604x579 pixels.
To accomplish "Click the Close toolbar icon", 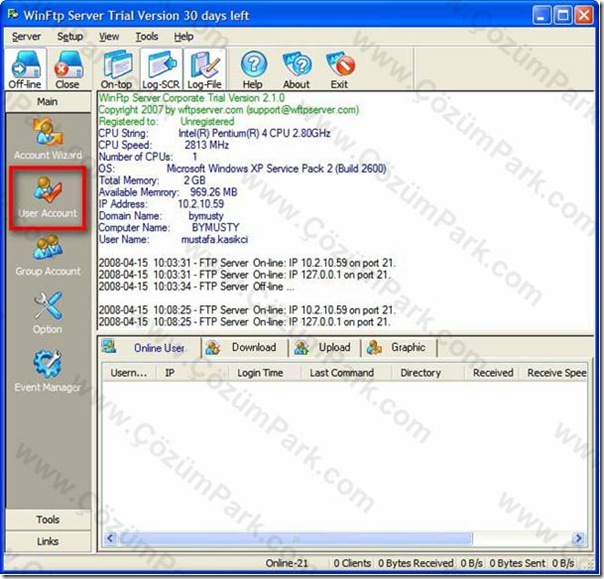I will click(68, 69).
